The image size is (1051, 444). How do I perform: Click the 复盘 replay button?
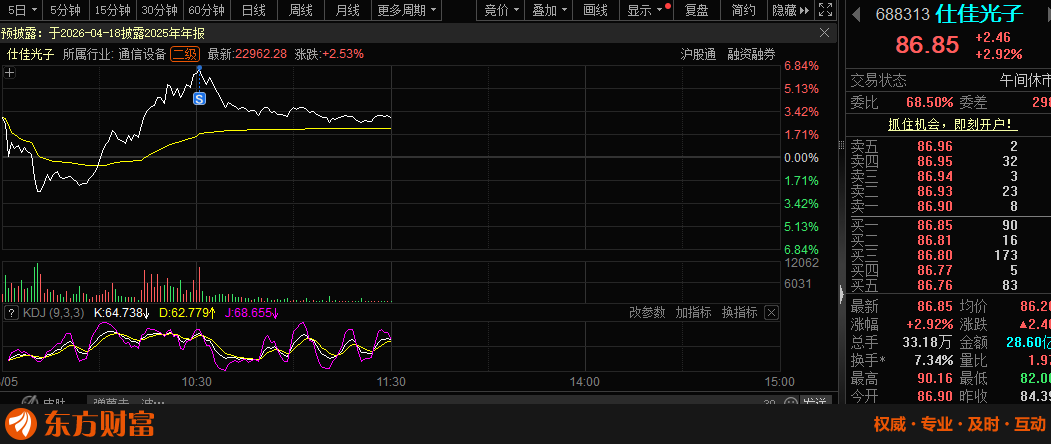click(696, 10)
